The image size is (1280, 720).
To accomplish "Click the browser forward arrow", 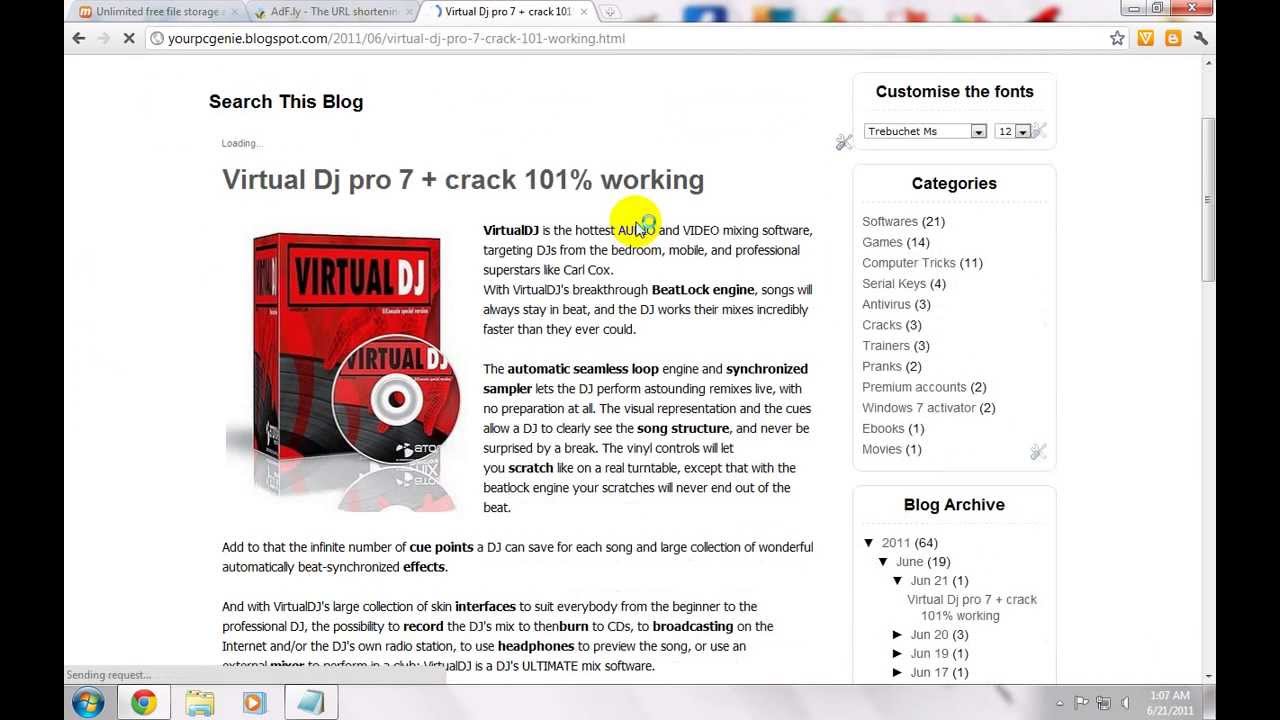I will (x=104, y=38).
